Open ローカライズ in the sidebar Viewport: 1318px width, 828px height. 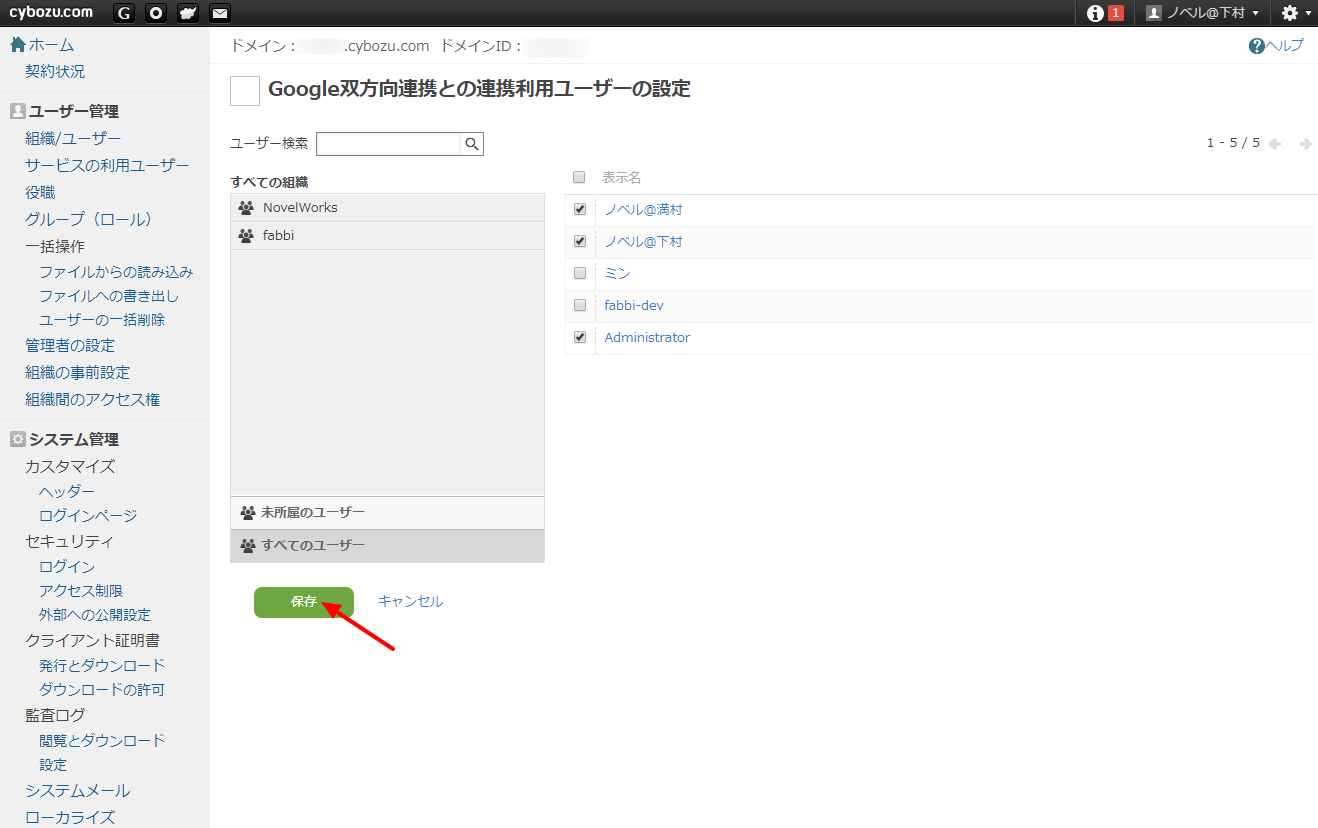70,817
